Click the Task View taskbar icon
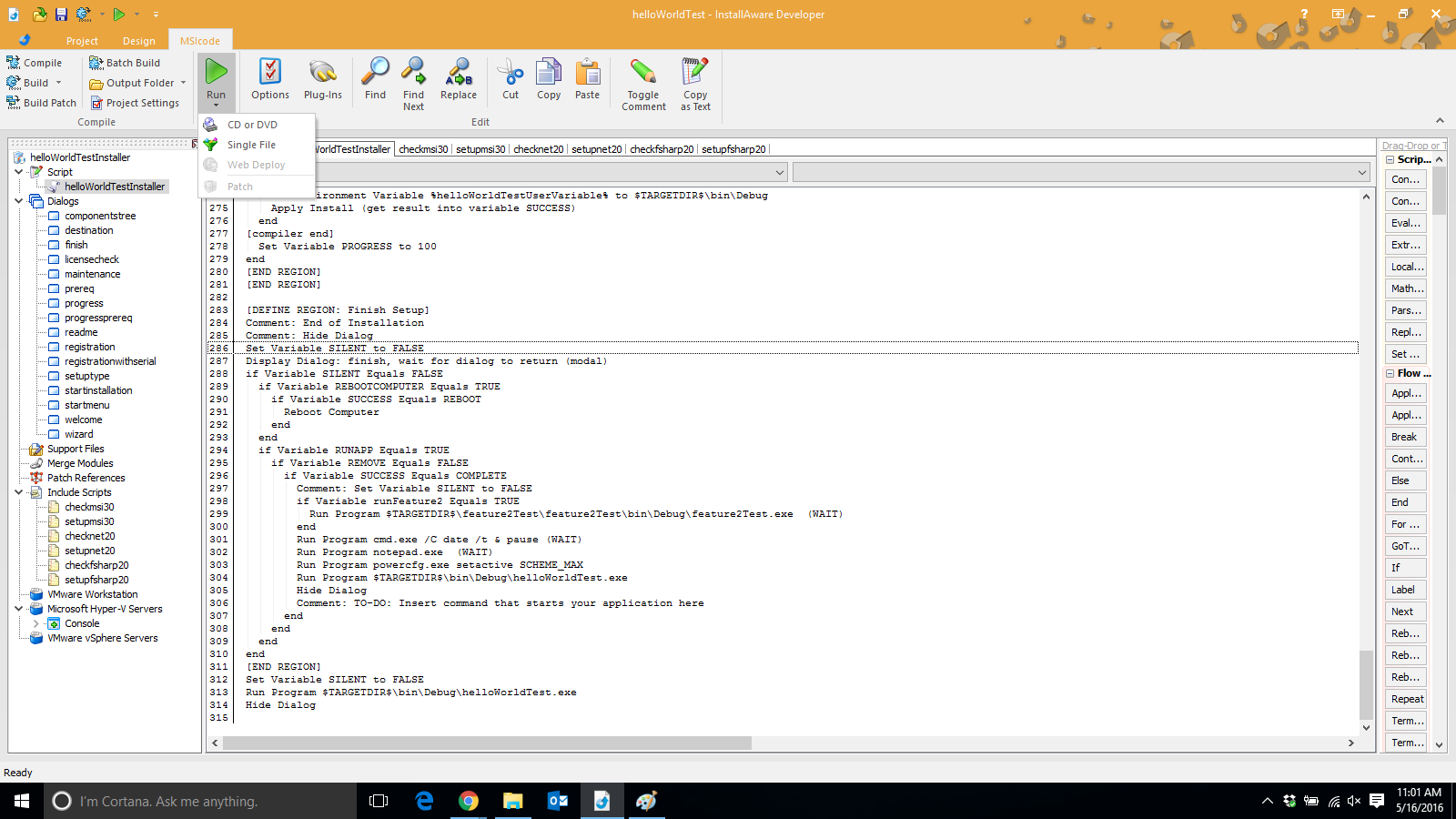 (379, 801)
